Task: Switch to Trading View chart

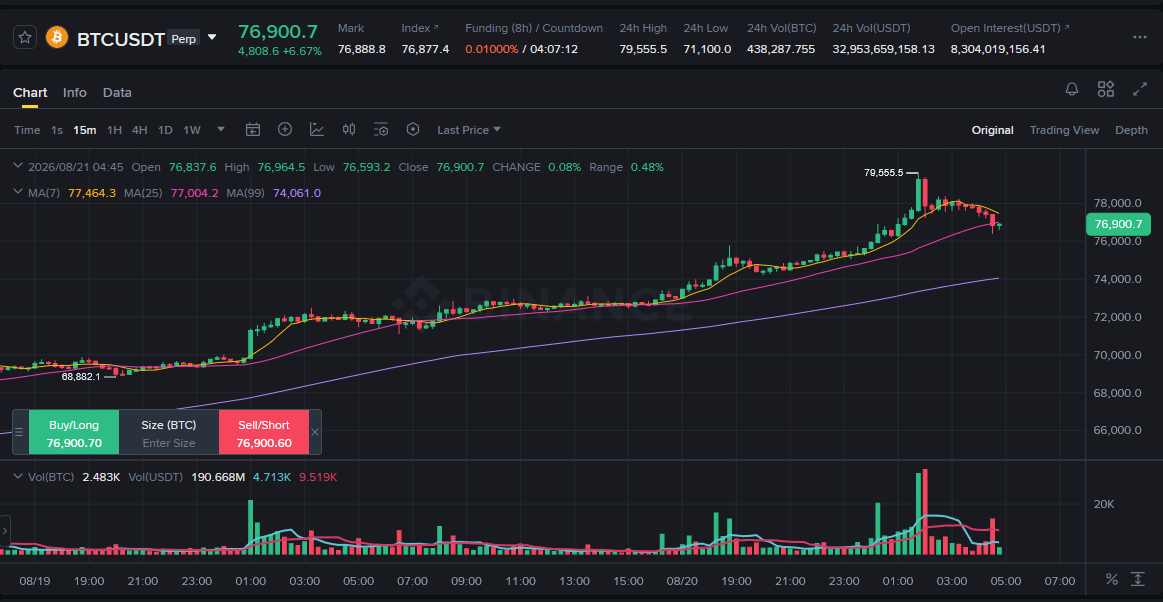Action: click(x=1064, y=130)
